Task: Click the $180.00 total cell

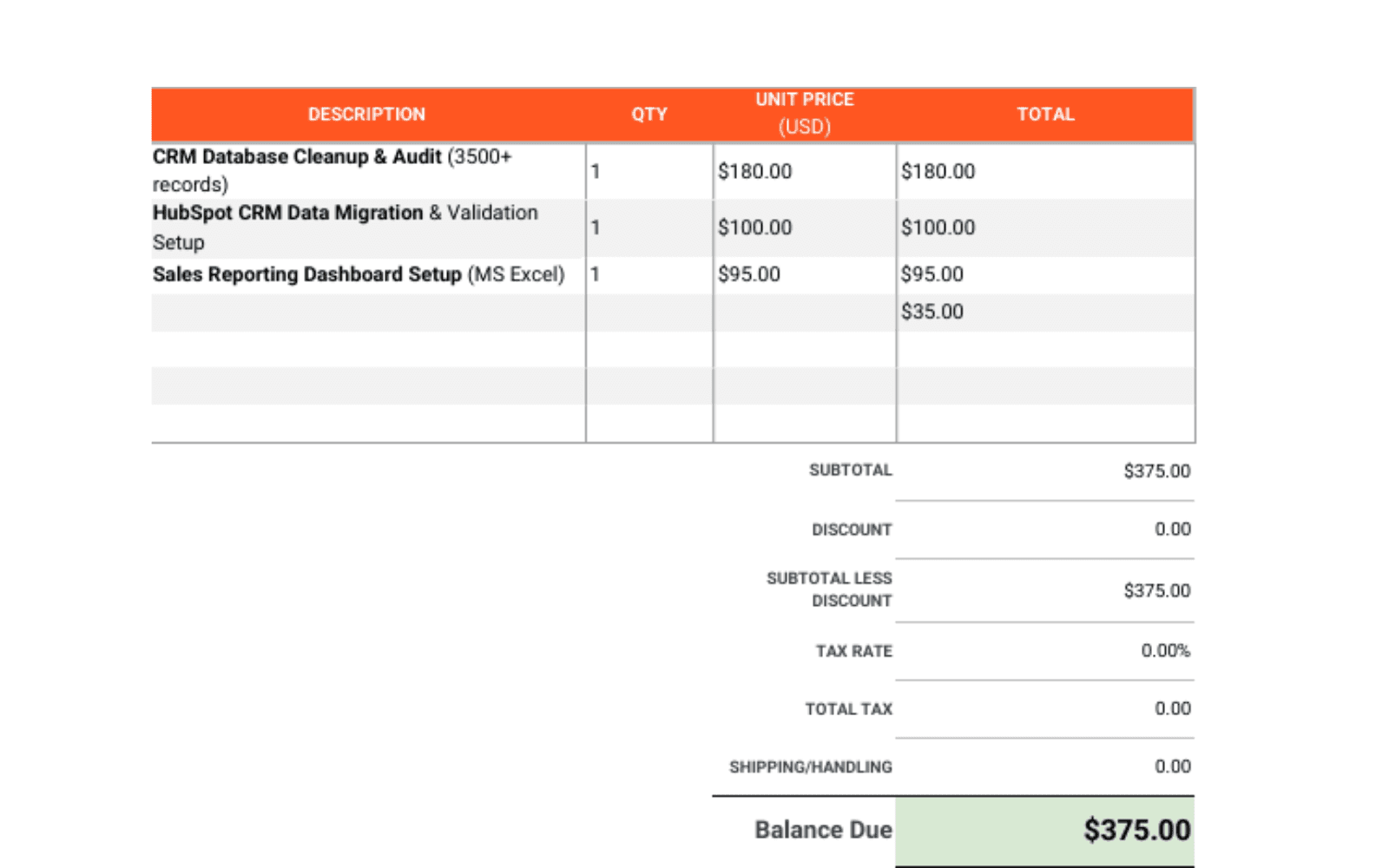Action: click(x=1045, y=171)
